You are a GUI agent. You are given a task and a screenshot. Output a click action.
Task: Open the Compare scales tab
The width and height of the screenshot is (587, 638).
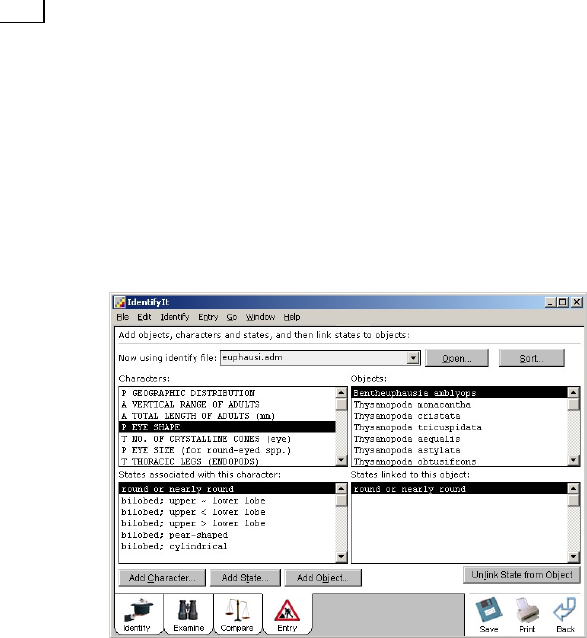point(238,614)
